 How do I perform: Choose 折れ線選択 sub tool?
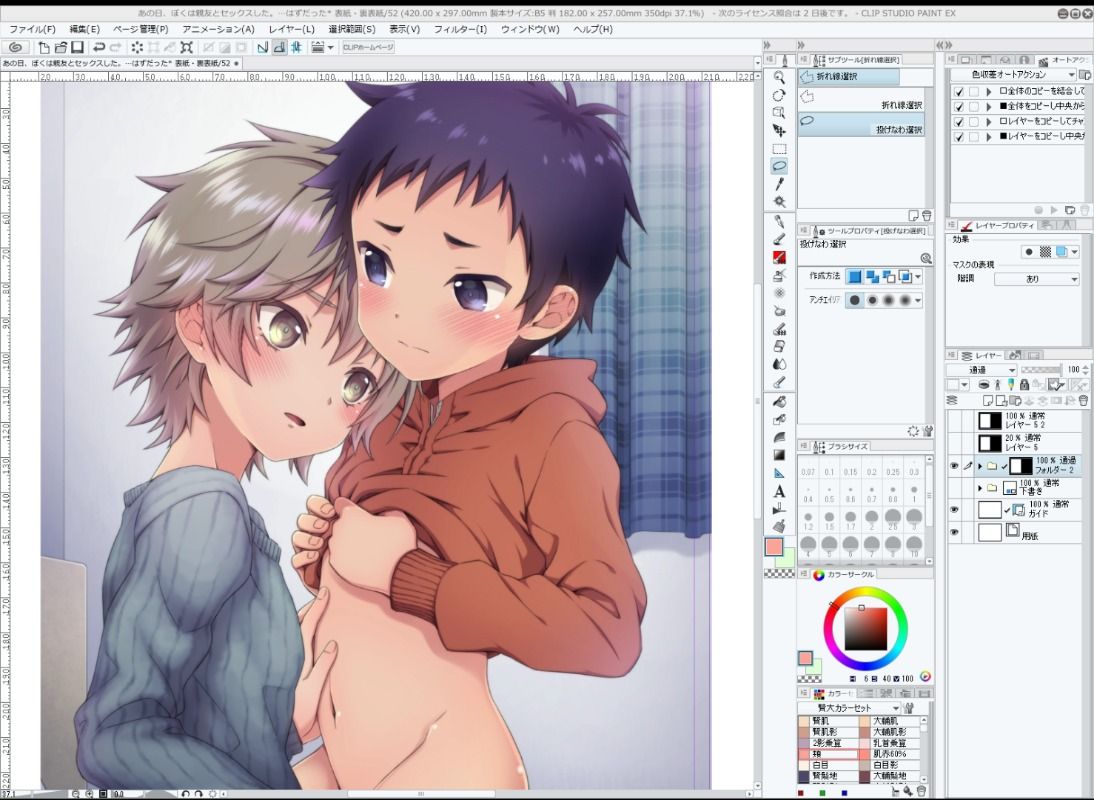pos(861,100)
